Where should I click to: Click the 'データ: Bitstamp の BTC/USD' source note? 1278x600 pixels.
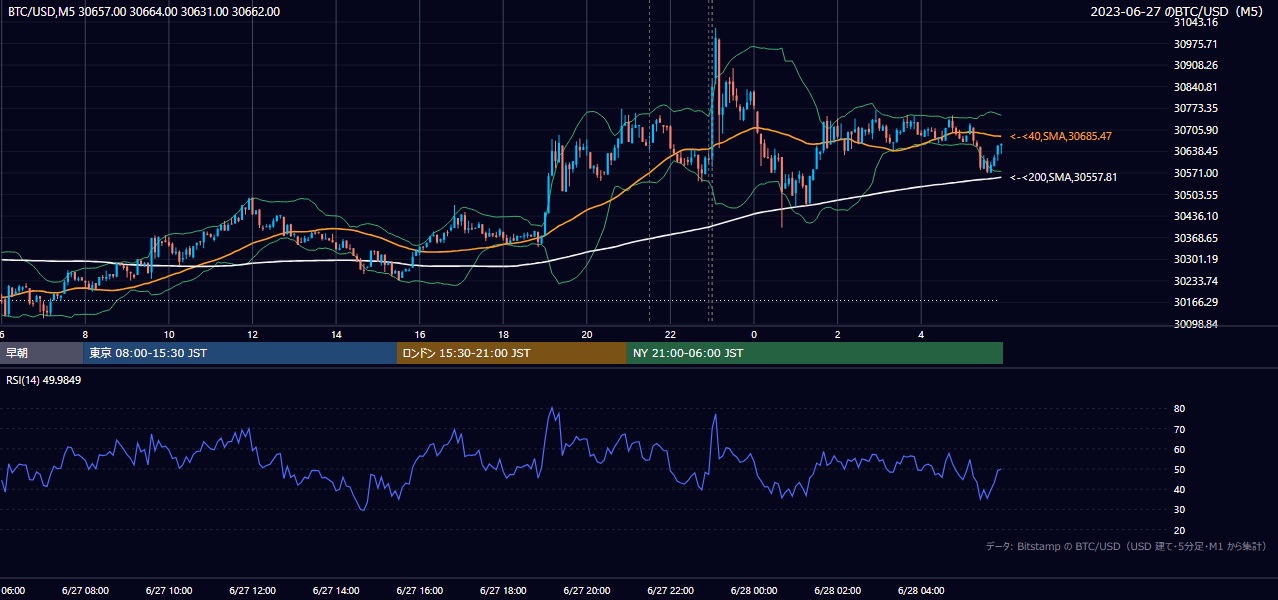(1126, 546)
